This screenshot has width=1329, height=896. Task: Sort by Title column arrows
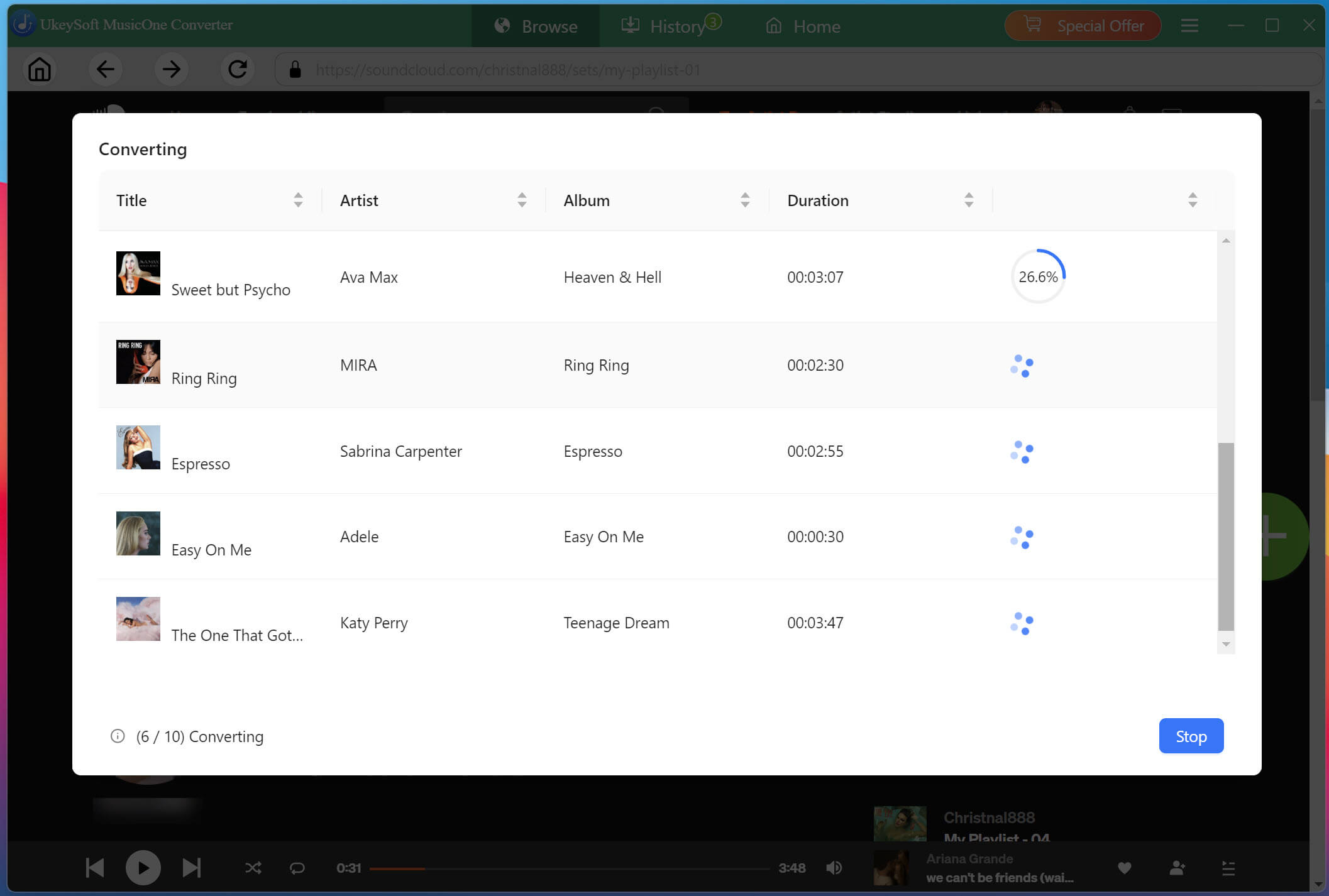click(298, 200)
